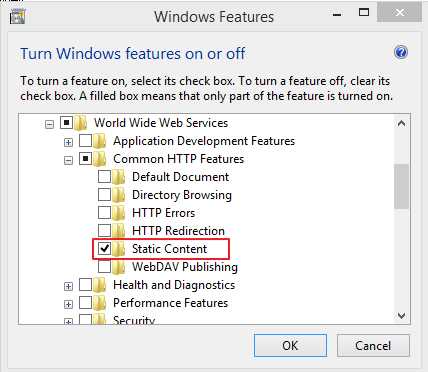Select the Application Development Features label

pos(204,141)
